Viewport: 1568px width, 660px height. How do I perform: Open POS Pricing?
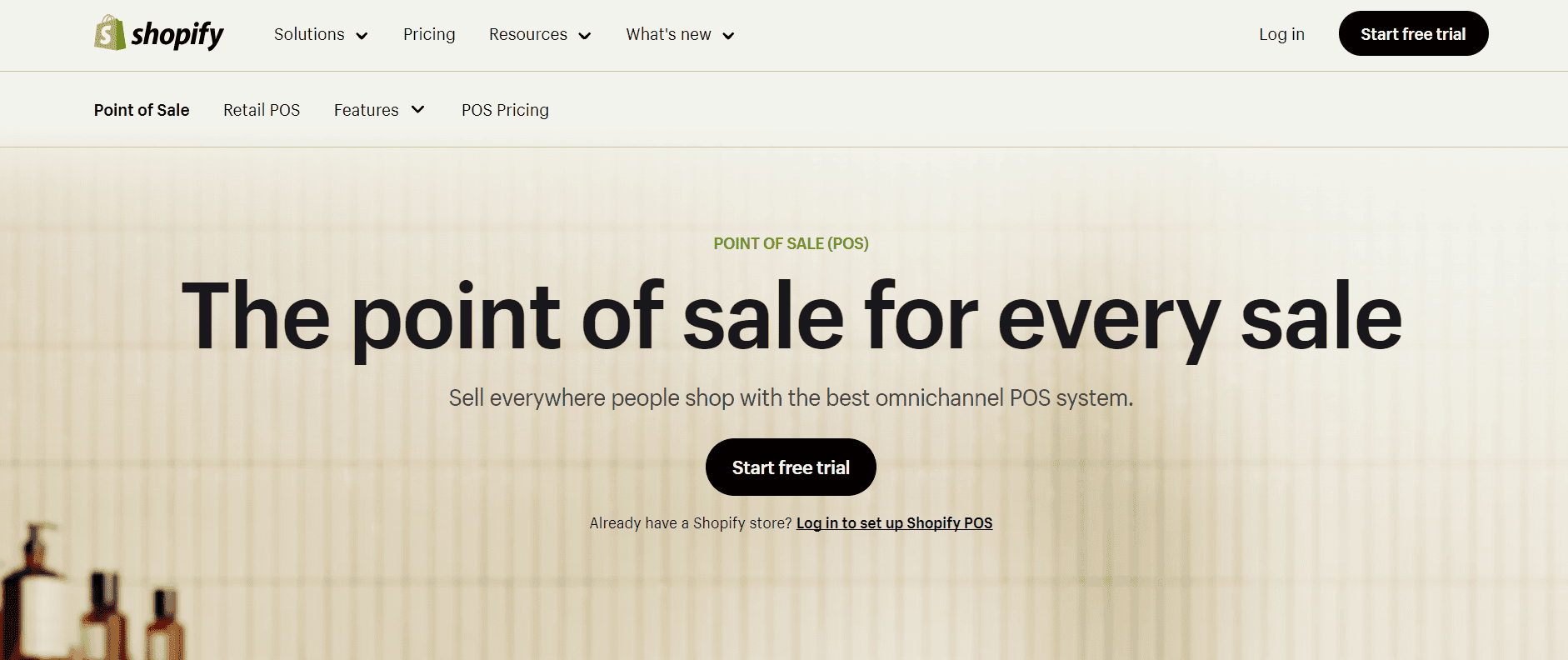505,110
